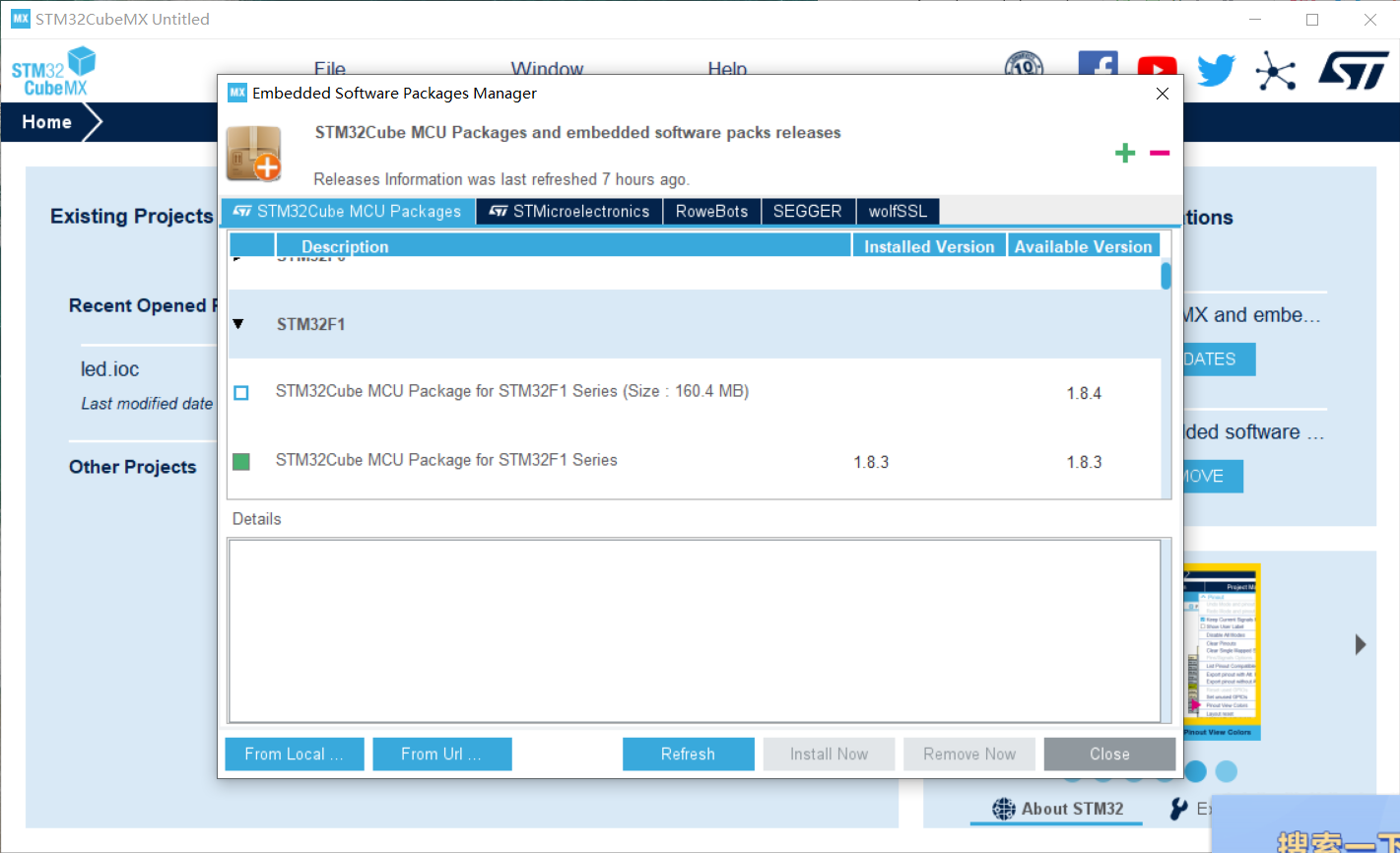Image resolution: width=1400 pixels, height=853 pixels.
Task: Switch to the STMicroelectronics tab
Action: click(569, 212)
